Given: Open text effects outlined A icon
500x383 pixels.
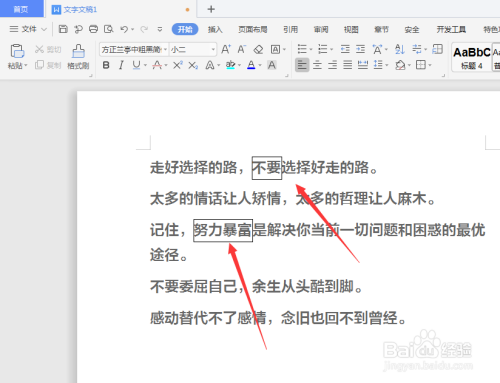Looking at the screenshot, I should 210,65.
